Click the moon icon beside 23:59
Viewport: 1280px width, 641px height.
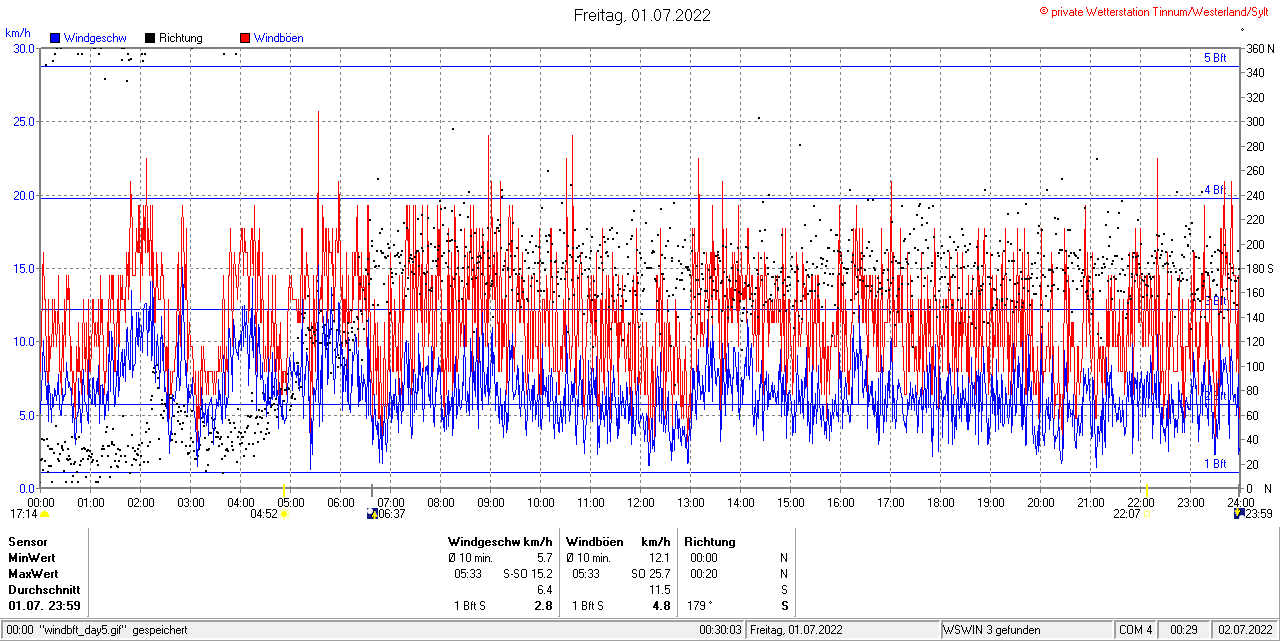pyautogui.click(x=1240, y=514)
